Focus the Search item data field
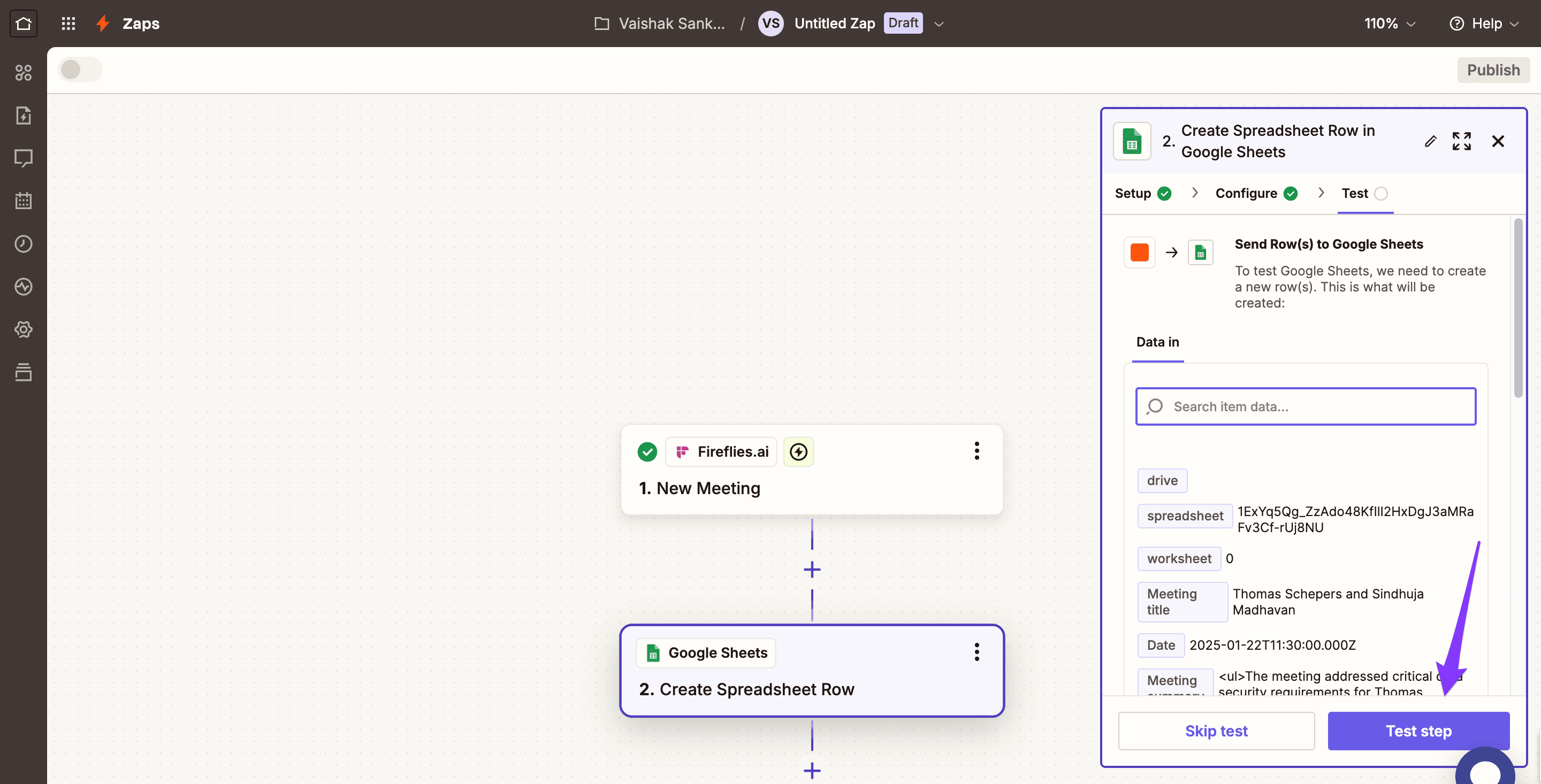 tap(1306, 406)
